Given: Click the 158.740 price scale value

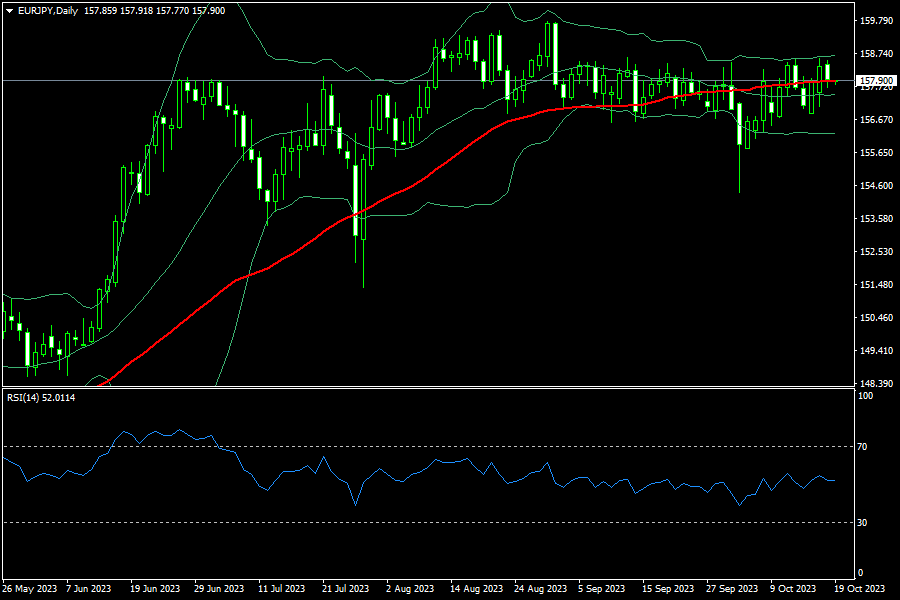Looking at the screenshot, I should (x=876, y=53).
